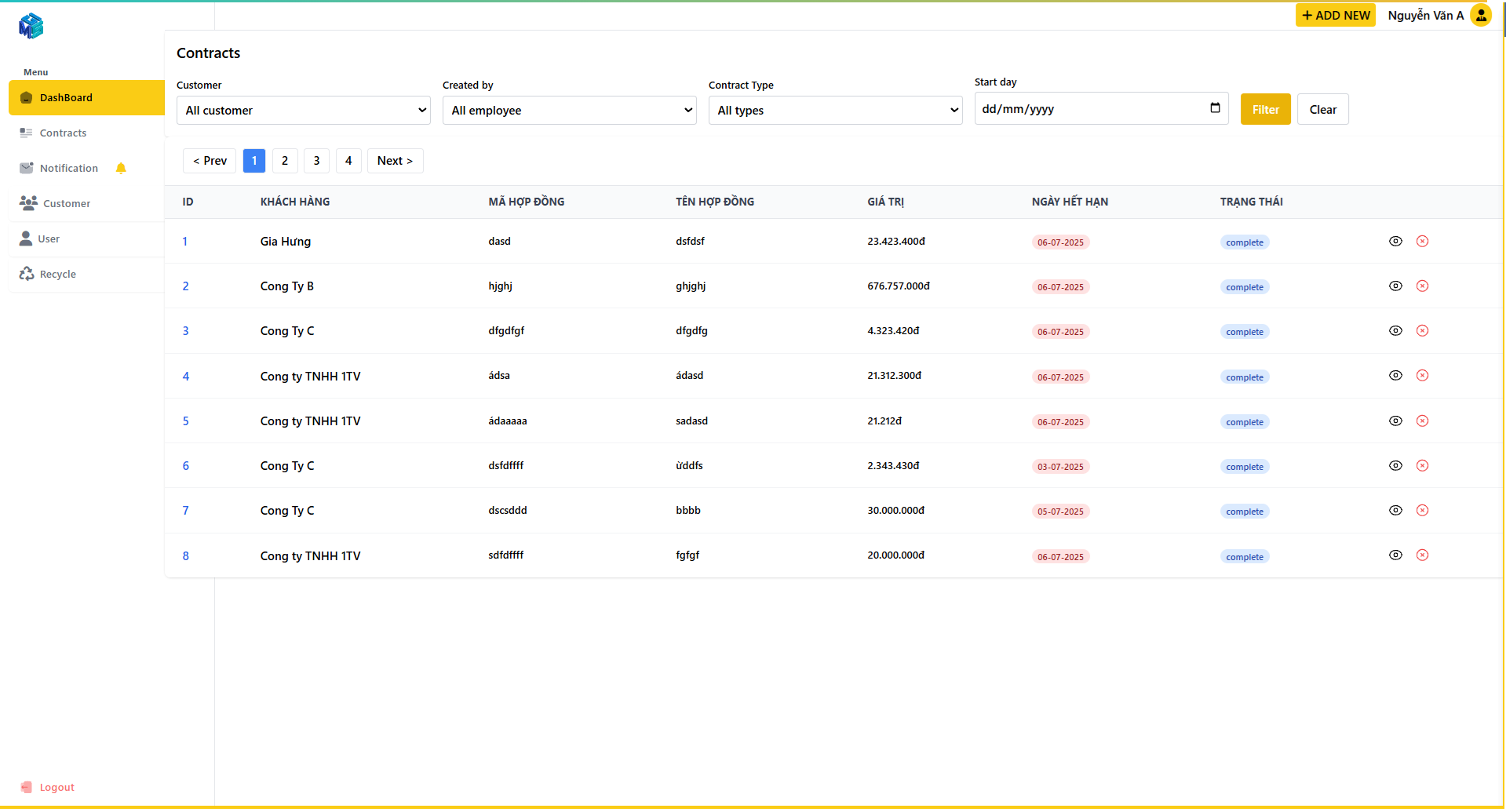
Task: Click the Start day date input field
Action: (x=1091, y=109)
